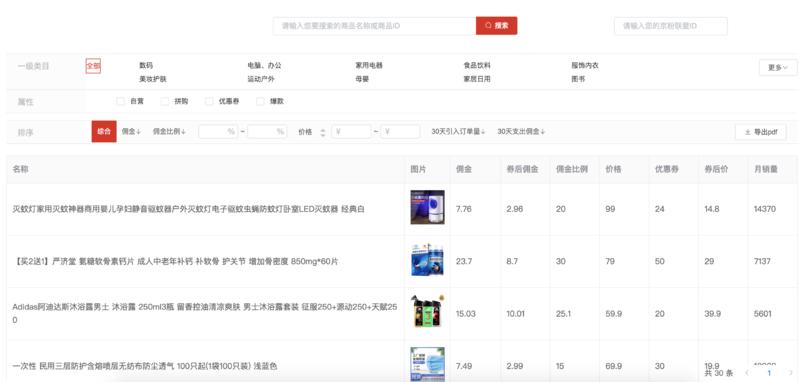
Task: Click the commission ratio 25.1
Action: click(x=563, y=314)
